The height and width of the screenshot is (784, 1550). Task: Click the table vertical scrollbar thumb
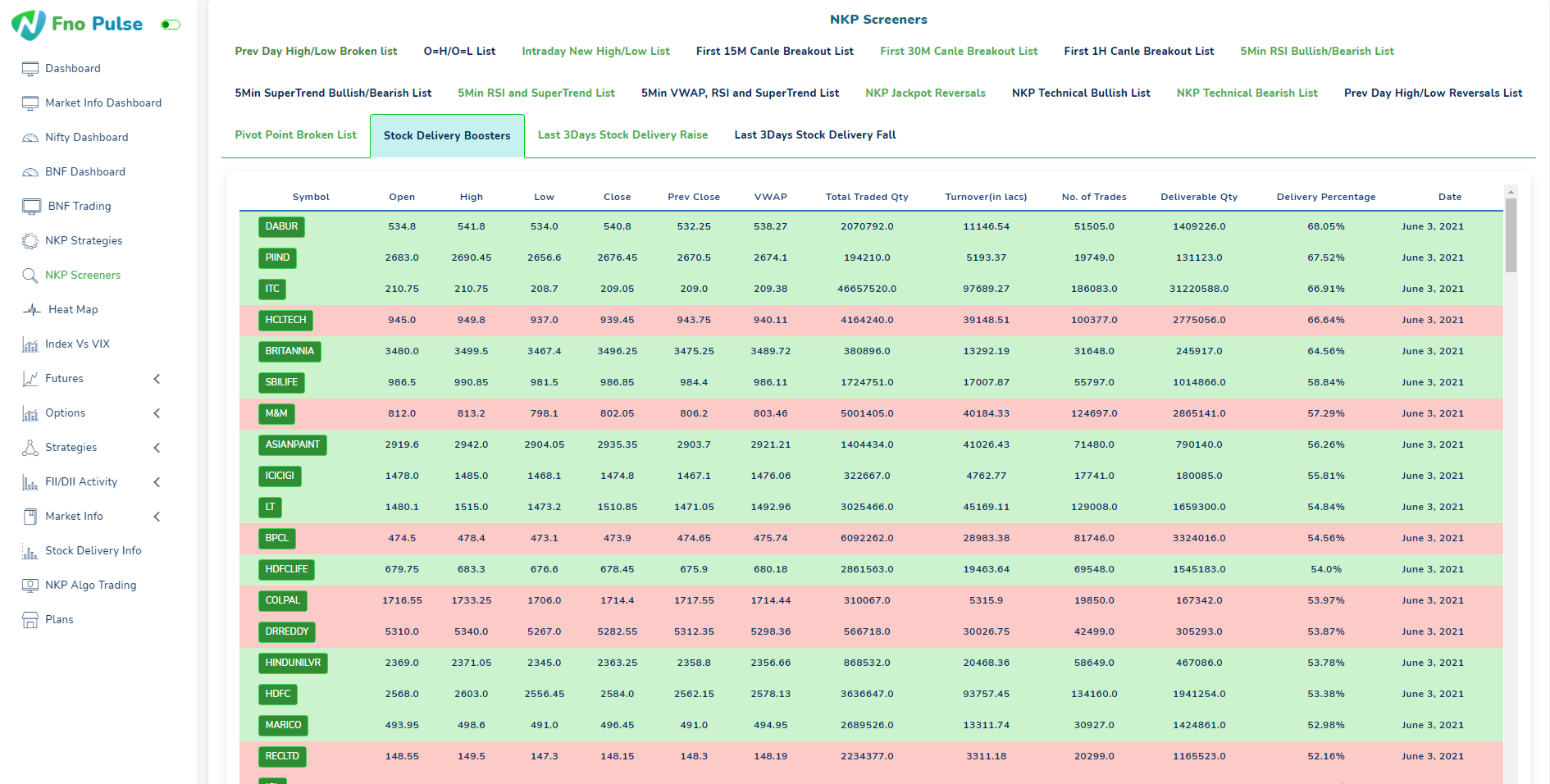(1511, 235)
